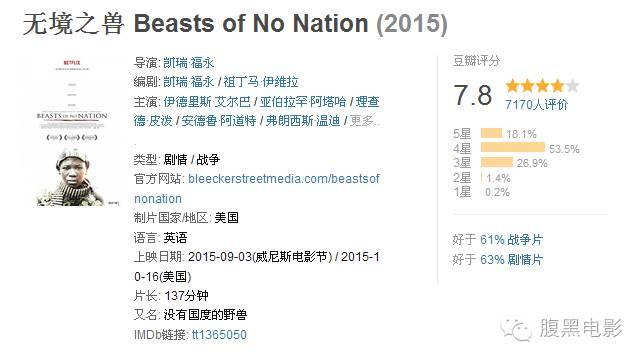Click the 7.8 rating score

pos(473,95)
